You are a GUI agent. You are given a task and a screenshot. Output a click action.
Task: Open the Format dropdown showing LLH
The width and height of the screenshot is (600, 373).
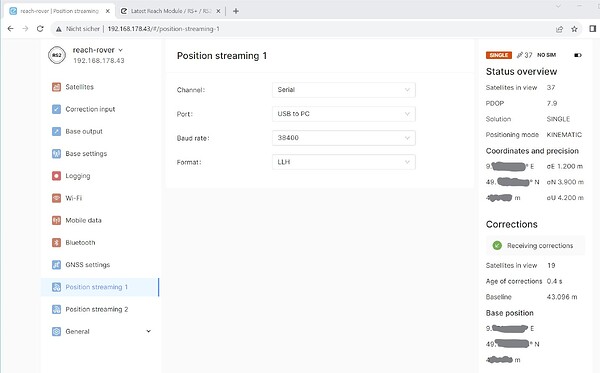[x=344, y=162]
